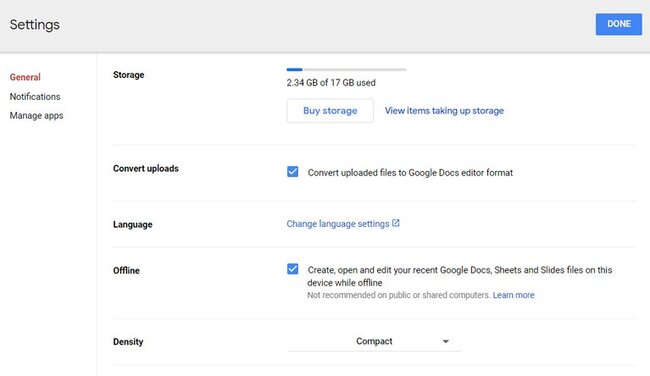
Task: Open View items taking up storage link
Action: (444, 111)
